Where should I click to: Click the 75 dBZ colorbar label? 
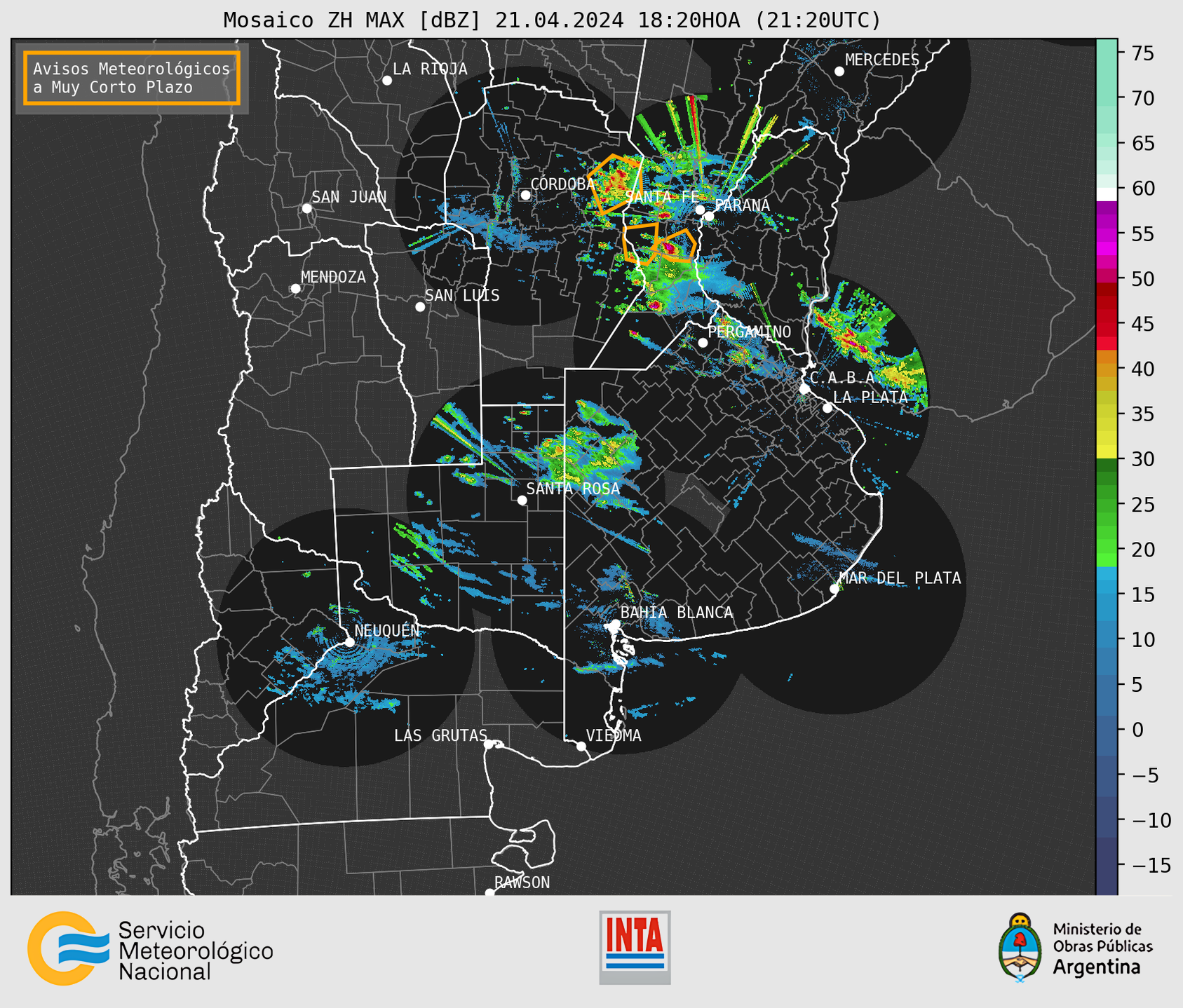point(1142,53)
